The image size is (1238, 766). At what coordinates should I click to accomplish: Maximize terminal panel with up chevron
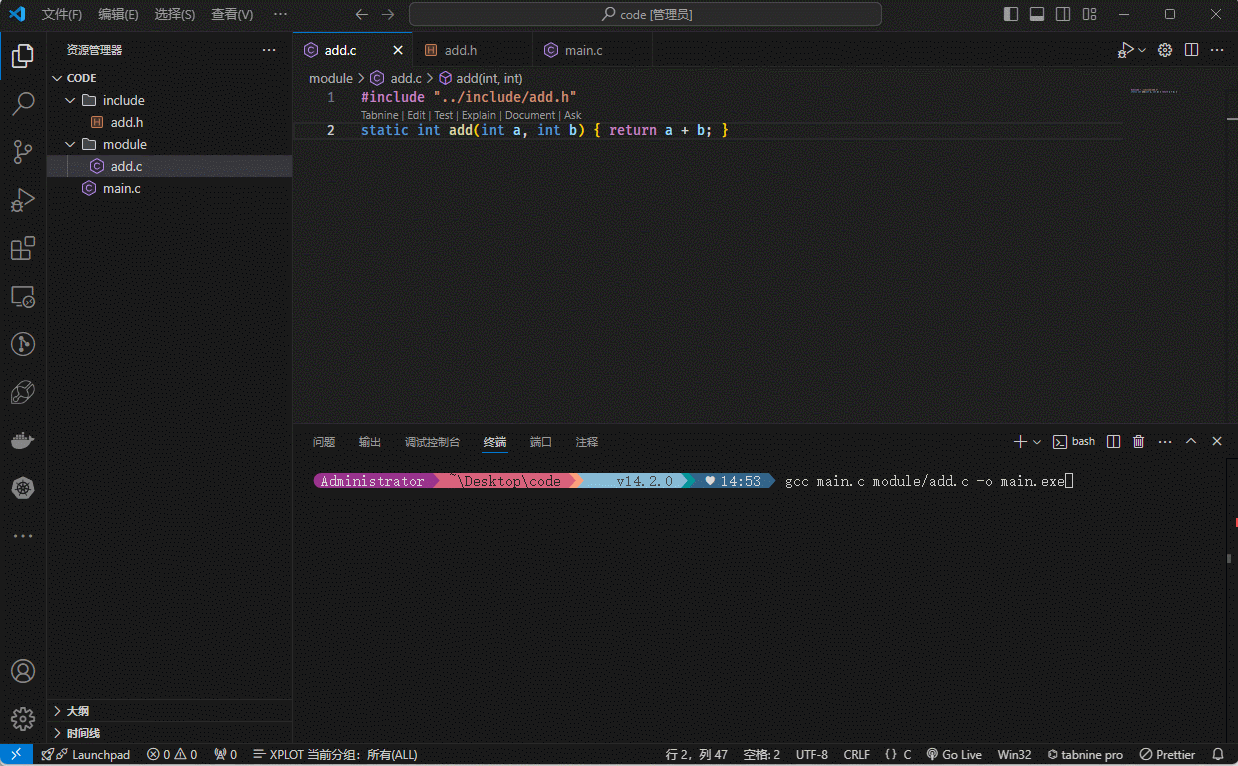tap(1191, 442)
